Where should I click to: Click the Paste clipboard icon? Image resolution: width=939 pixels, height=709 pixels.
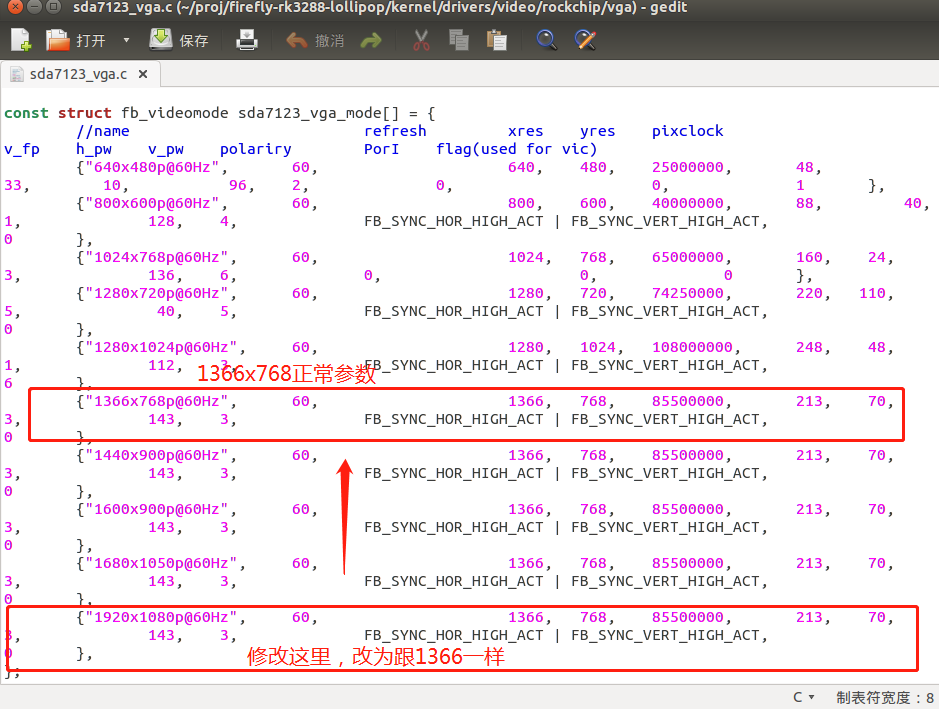click(x=496, y=40)
